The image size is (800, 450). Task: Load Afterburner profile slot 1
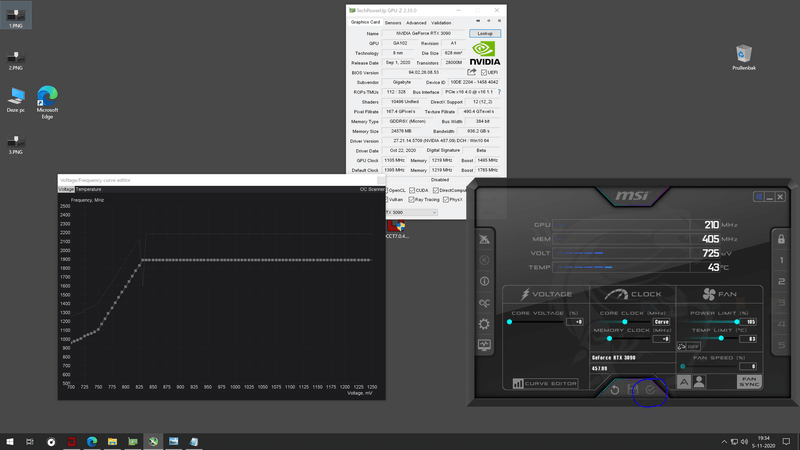click(x=781, y=260)
